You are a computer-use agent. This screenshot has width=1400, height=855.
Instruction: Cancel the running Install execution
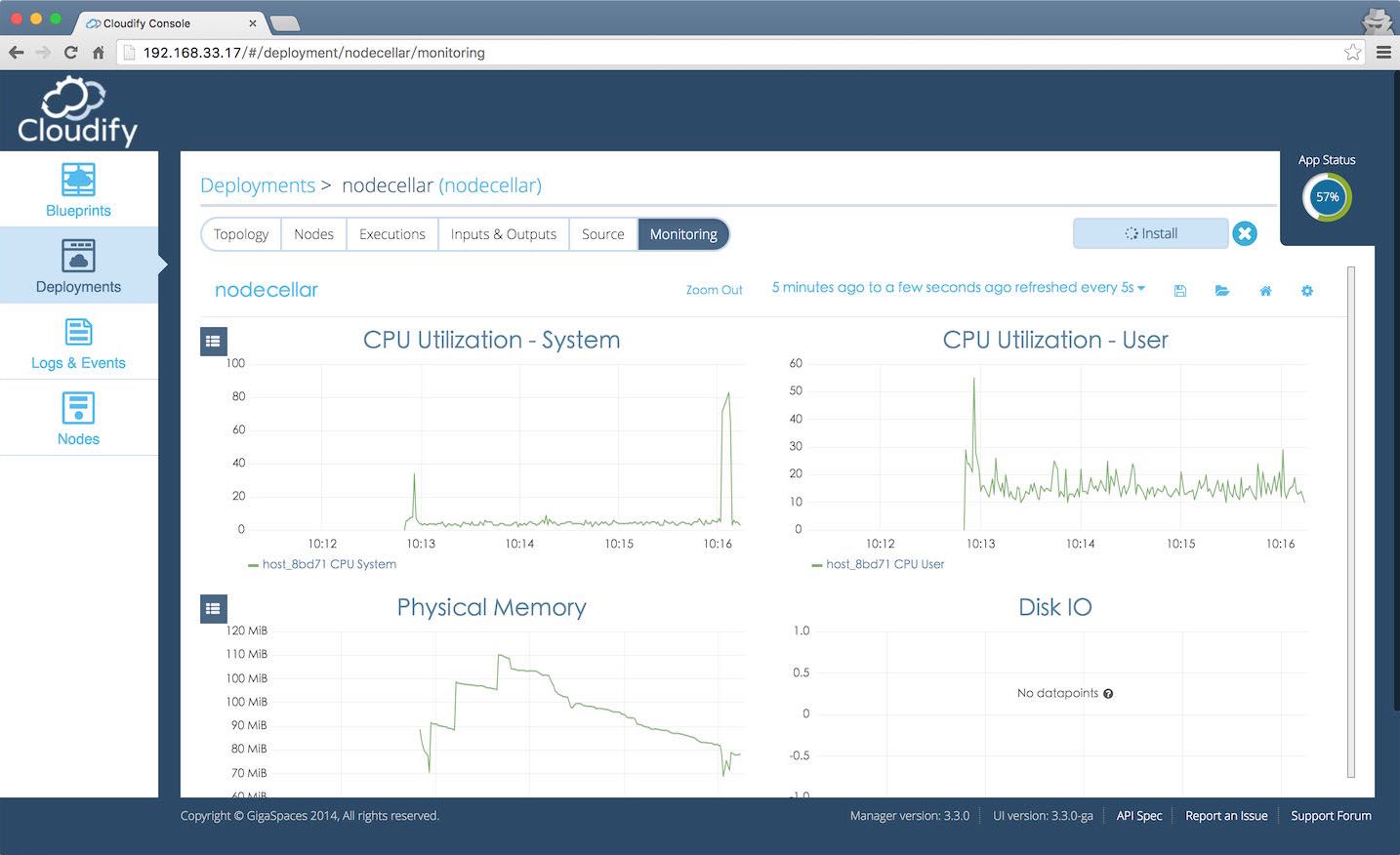[1244, 233]
